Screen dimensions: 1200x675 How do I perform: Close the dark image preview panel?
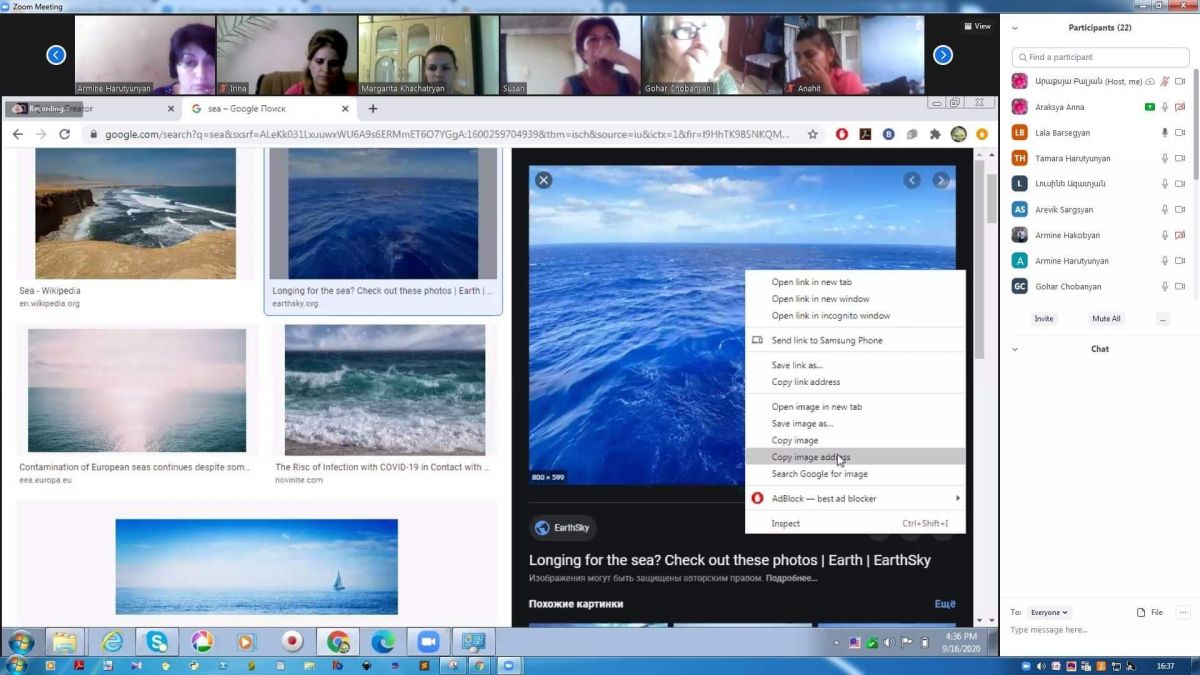click(x=543, y=180)
